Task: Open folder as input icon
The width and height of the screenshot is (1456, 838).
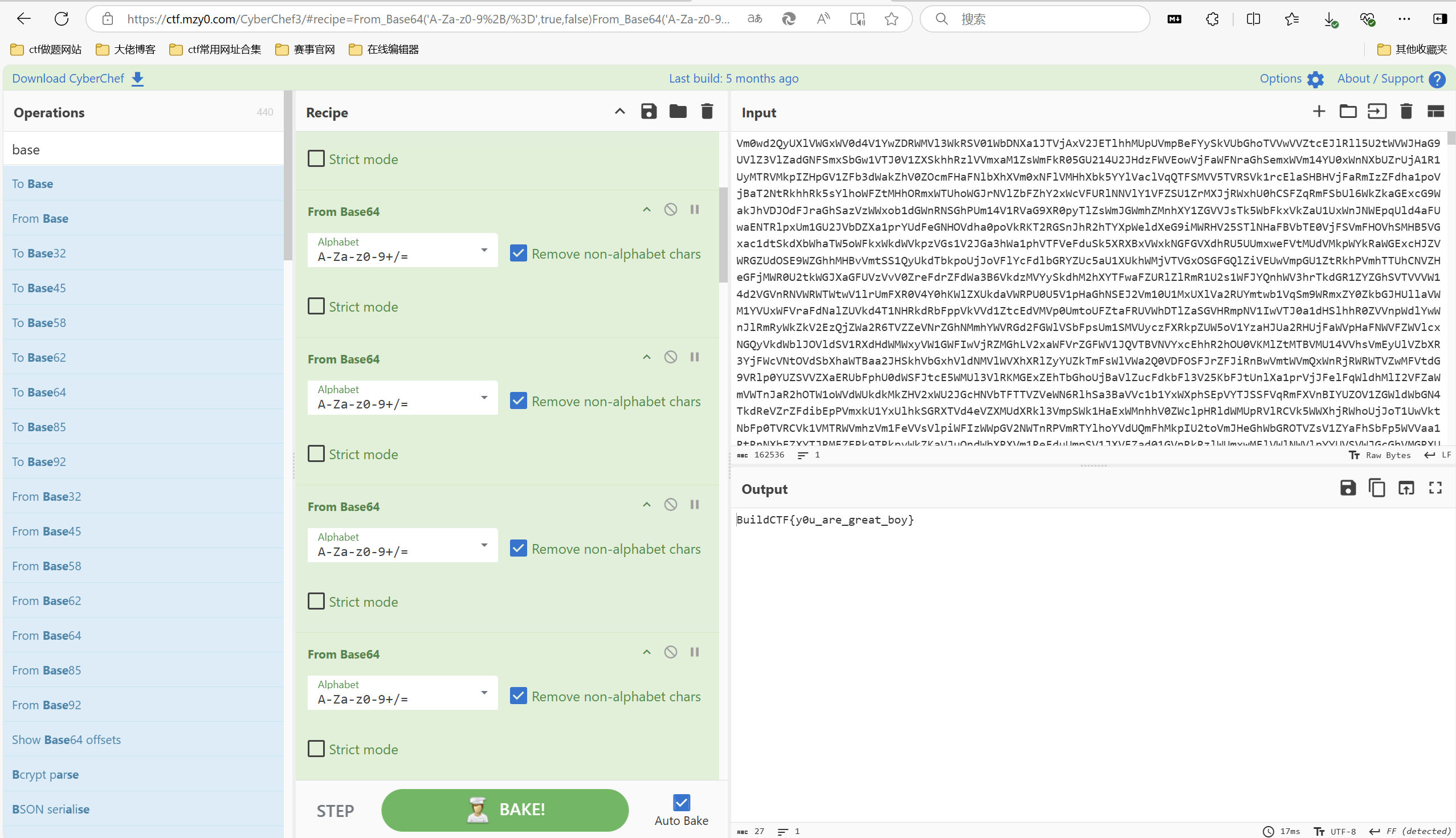Action: click(1348, 112)
